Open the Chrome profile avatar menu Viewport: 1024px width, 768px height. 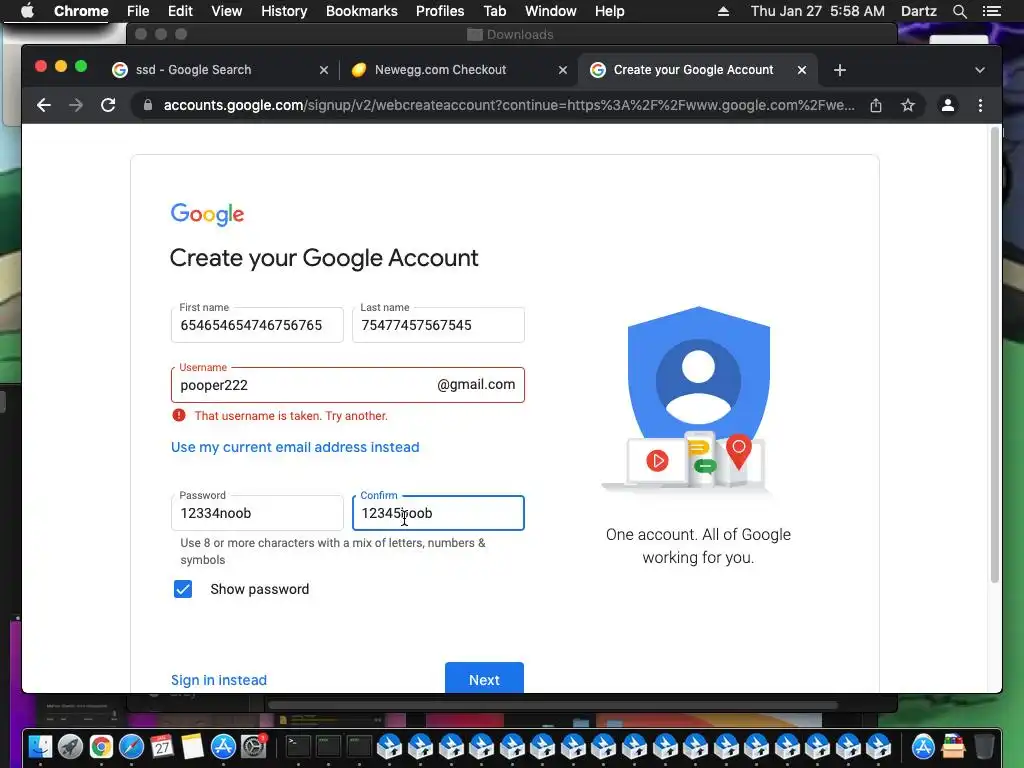pyautogui.click(x=948, y=105)
